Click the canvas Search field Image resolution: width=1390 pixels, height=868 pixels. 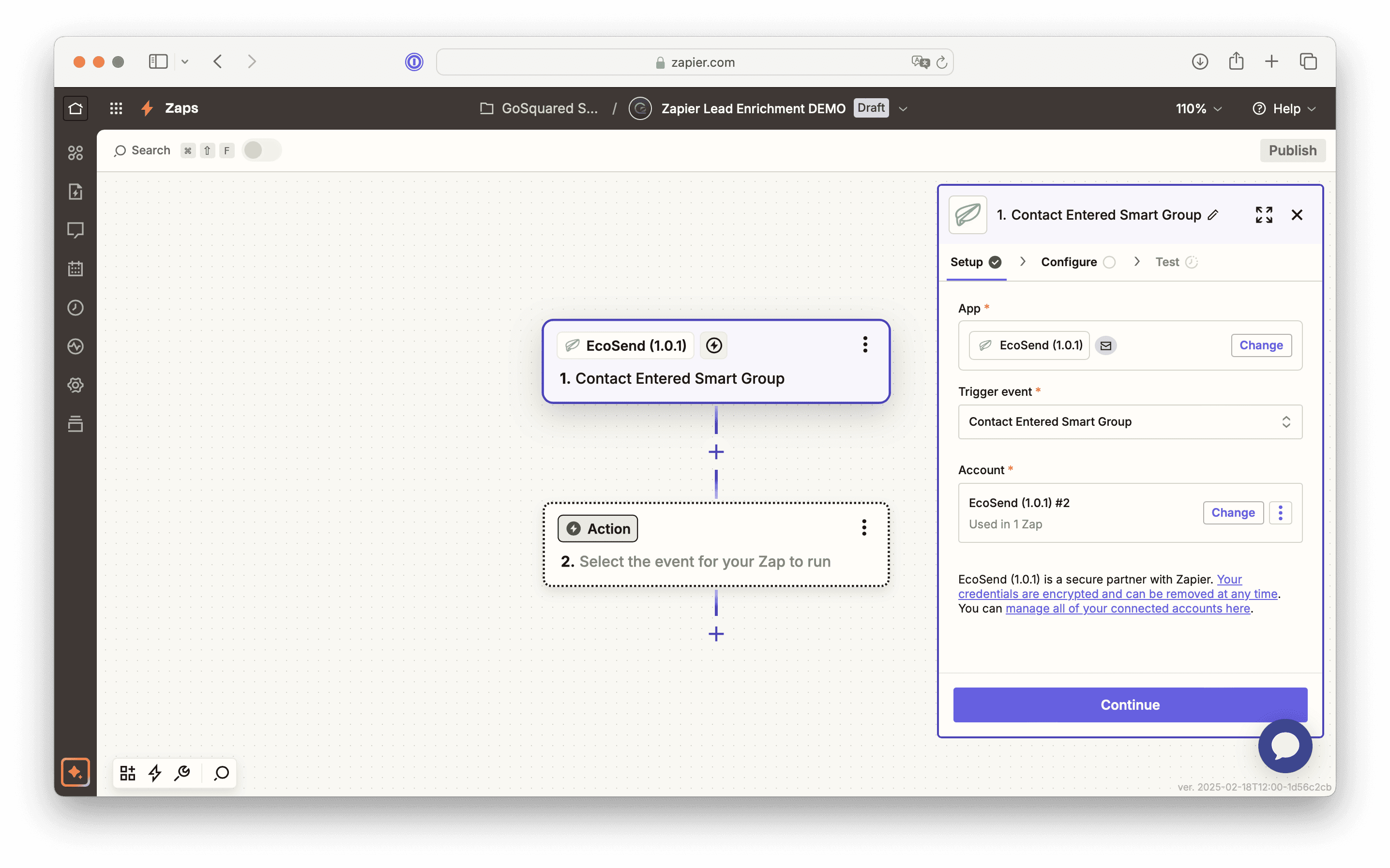click(143, 150)
